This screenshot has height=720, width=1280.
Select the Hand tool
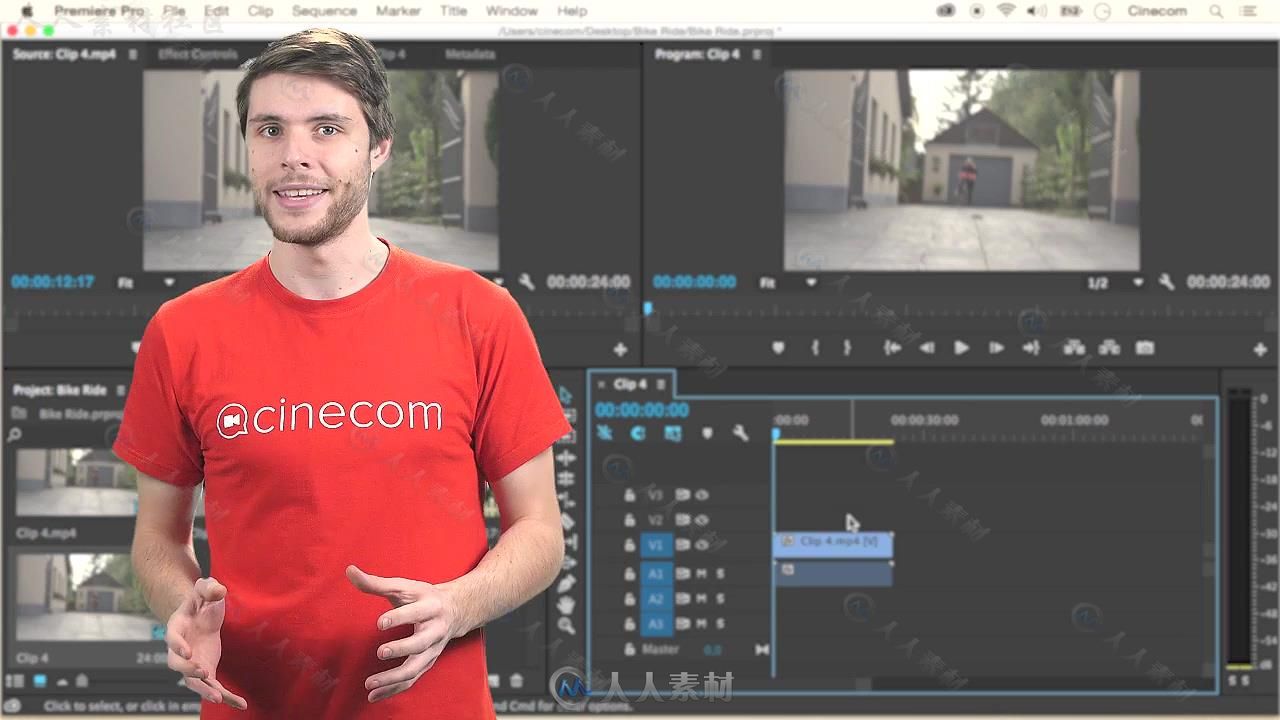[x=566, y=604]
